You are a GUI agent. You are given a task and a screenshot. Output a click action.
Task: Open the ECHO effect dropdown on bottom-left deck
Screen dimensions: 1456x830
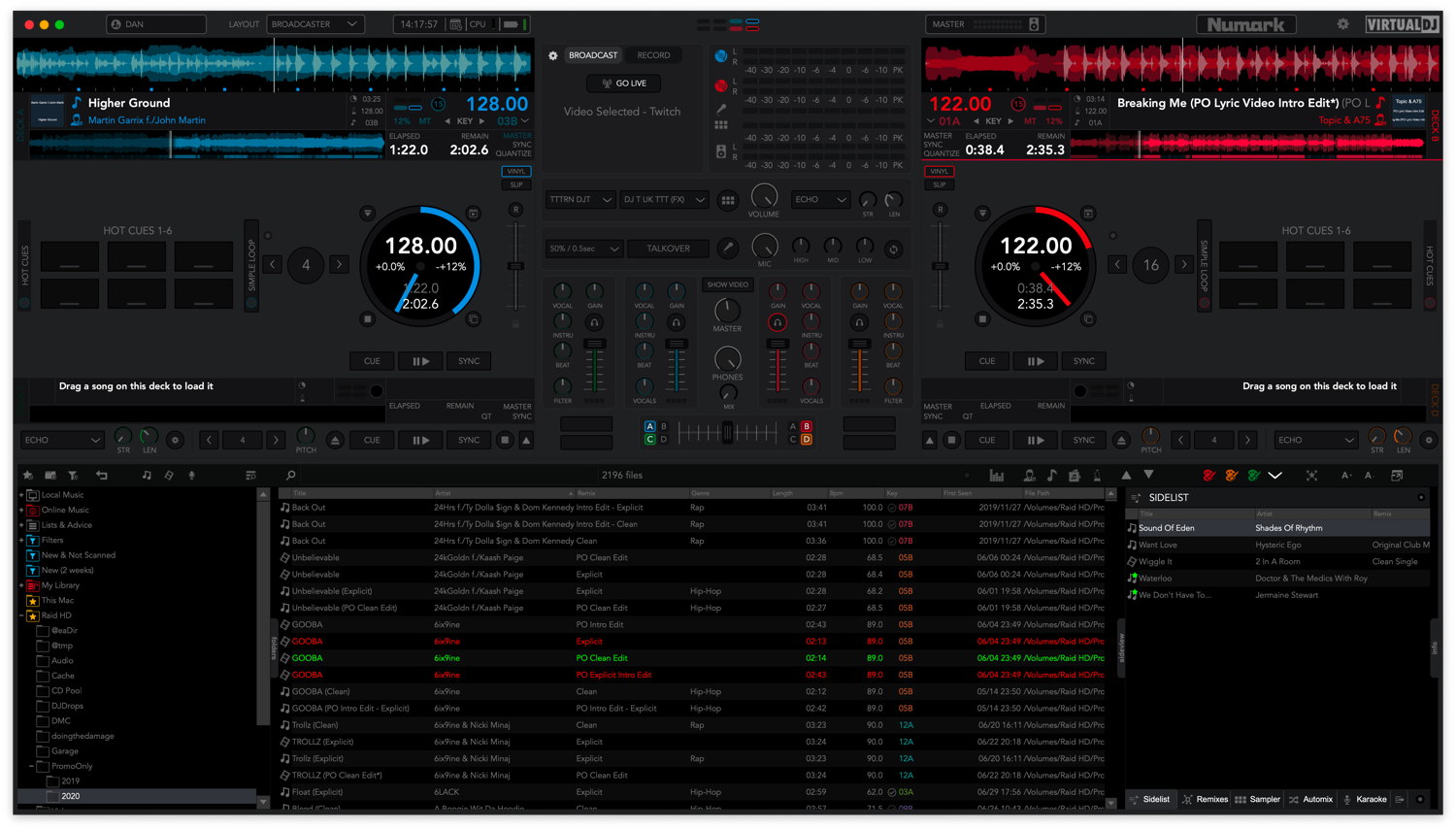tap(62, 441)
